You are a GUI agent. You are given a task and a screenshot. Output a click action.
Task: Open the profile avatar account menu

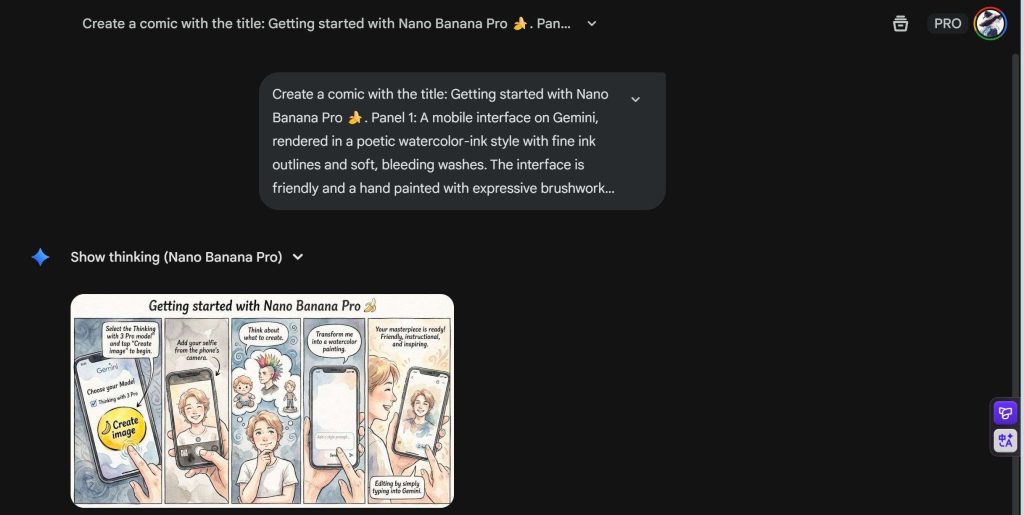coord(990,23)
